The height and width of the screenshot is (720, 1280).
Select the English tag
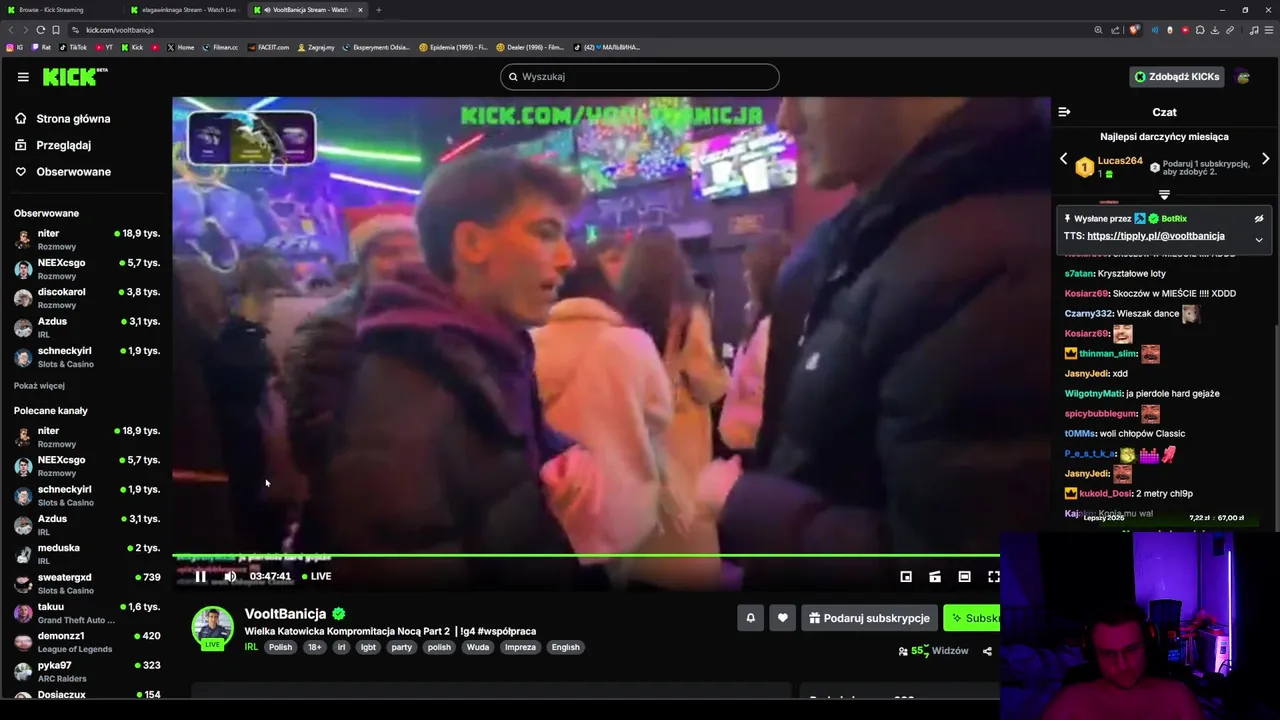pyautogui.click(x=566, y=647)
